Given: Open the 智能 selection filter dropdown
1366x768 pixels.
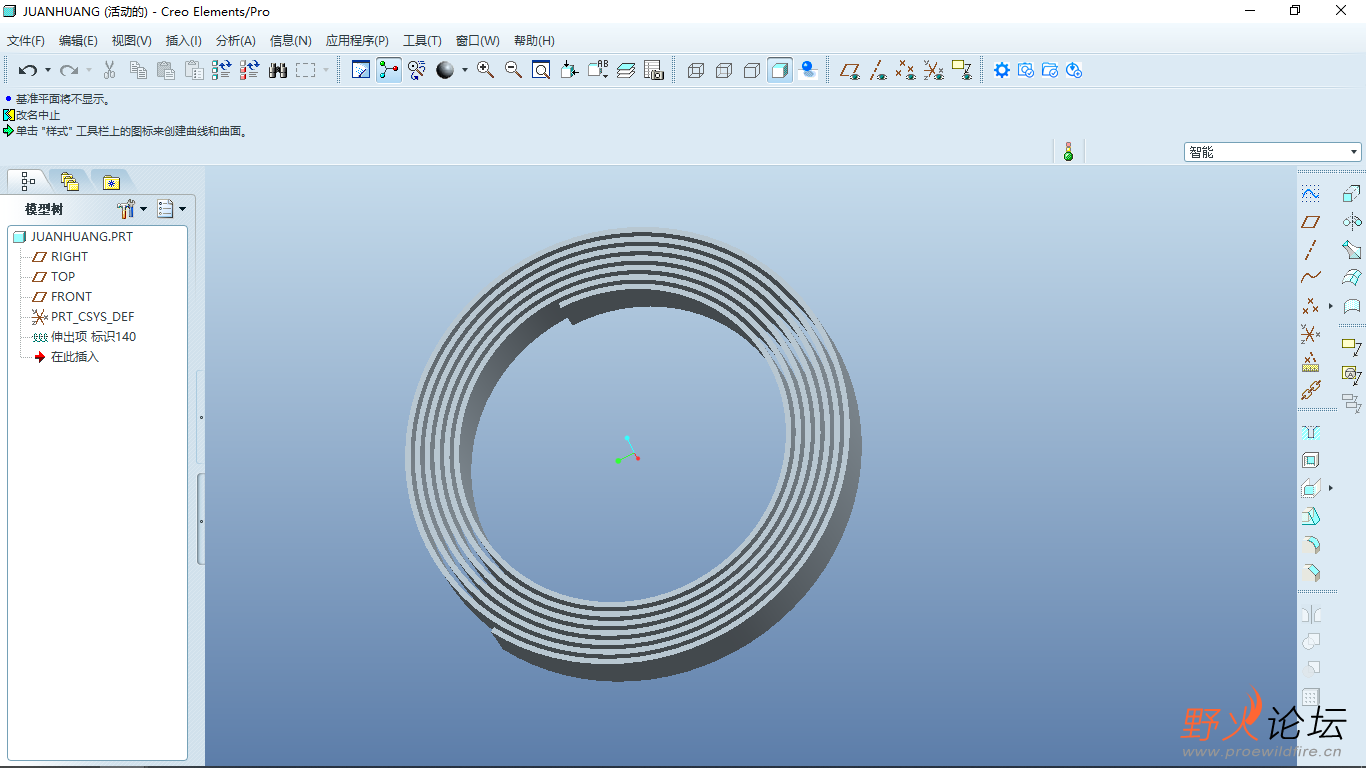Looking at the screenshot, I should (x=1273, y=152).
